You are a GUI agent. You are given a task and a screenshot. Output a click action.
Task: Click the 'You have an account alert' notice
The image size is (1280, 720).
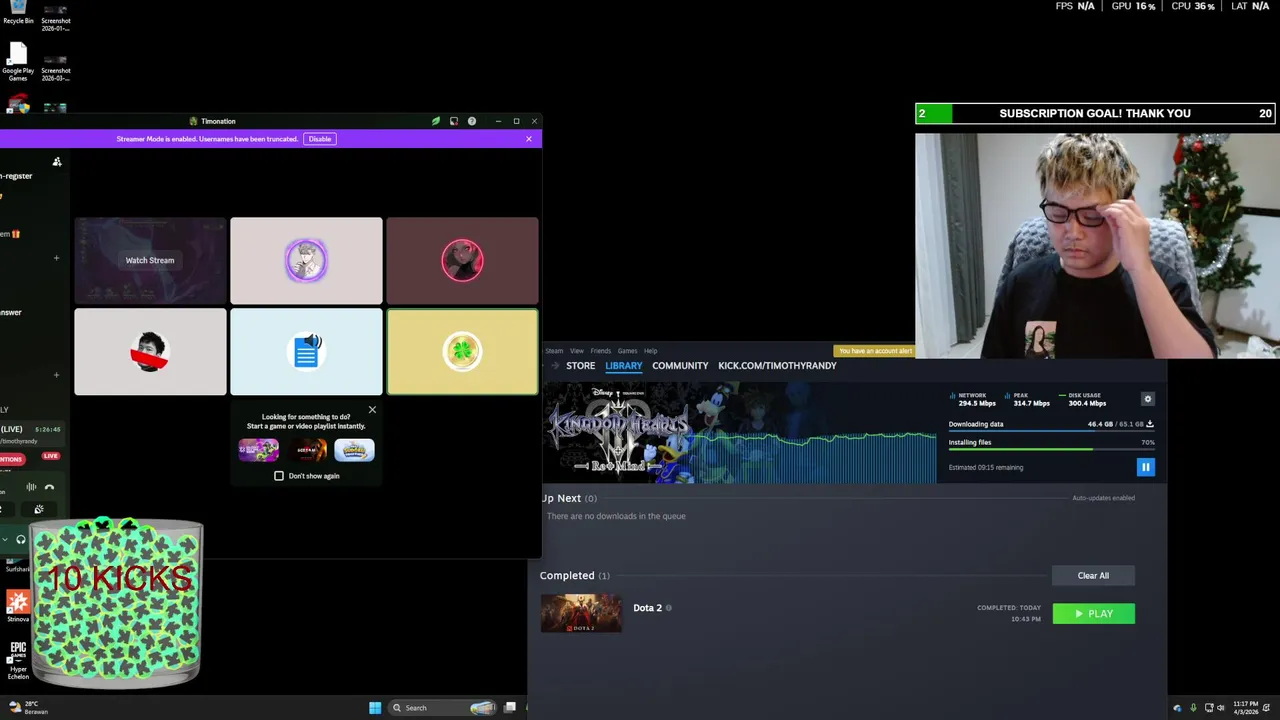click(x=875, y=351)
